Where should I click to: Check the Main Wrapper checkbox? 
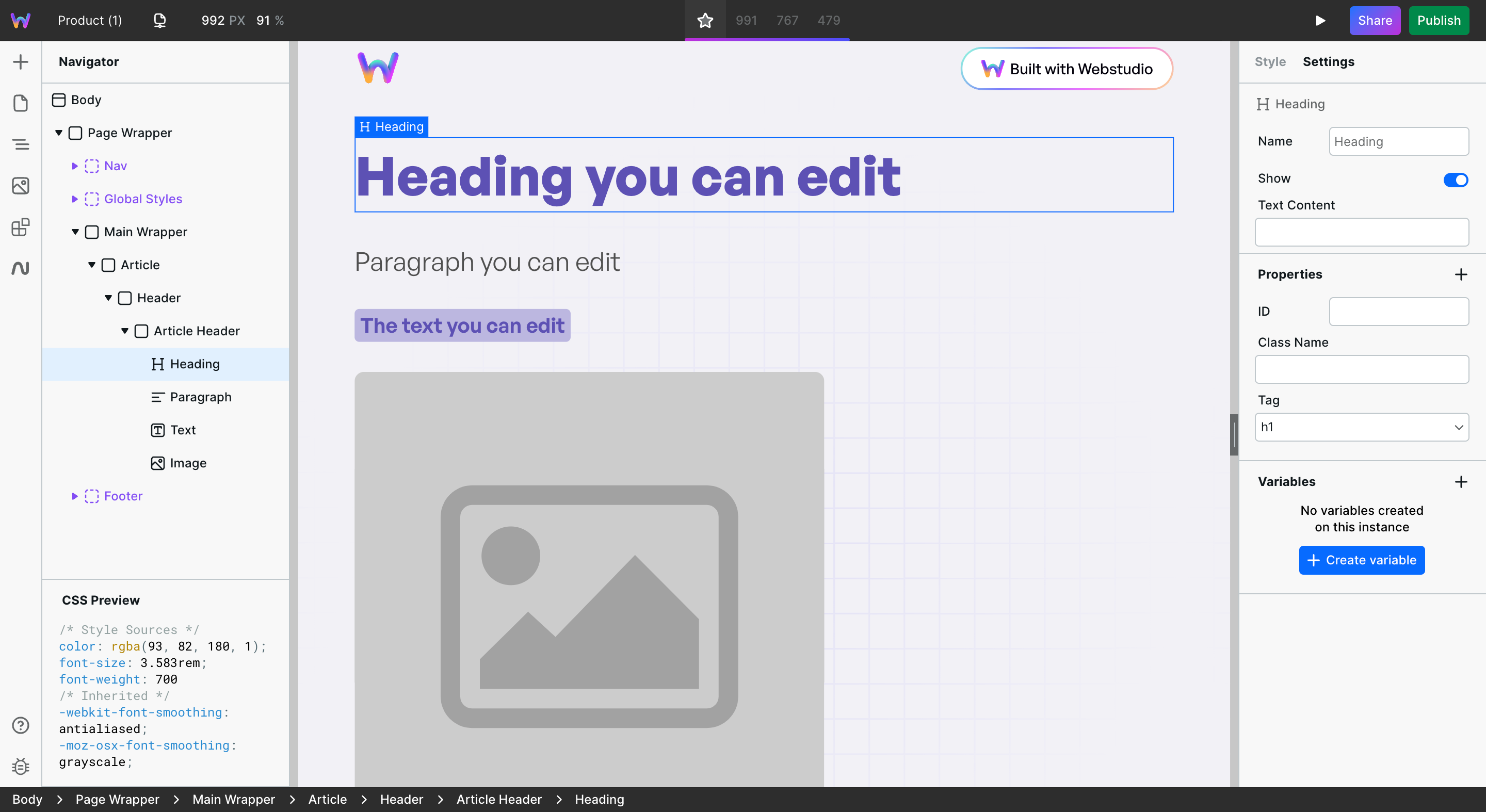point(92,232)
